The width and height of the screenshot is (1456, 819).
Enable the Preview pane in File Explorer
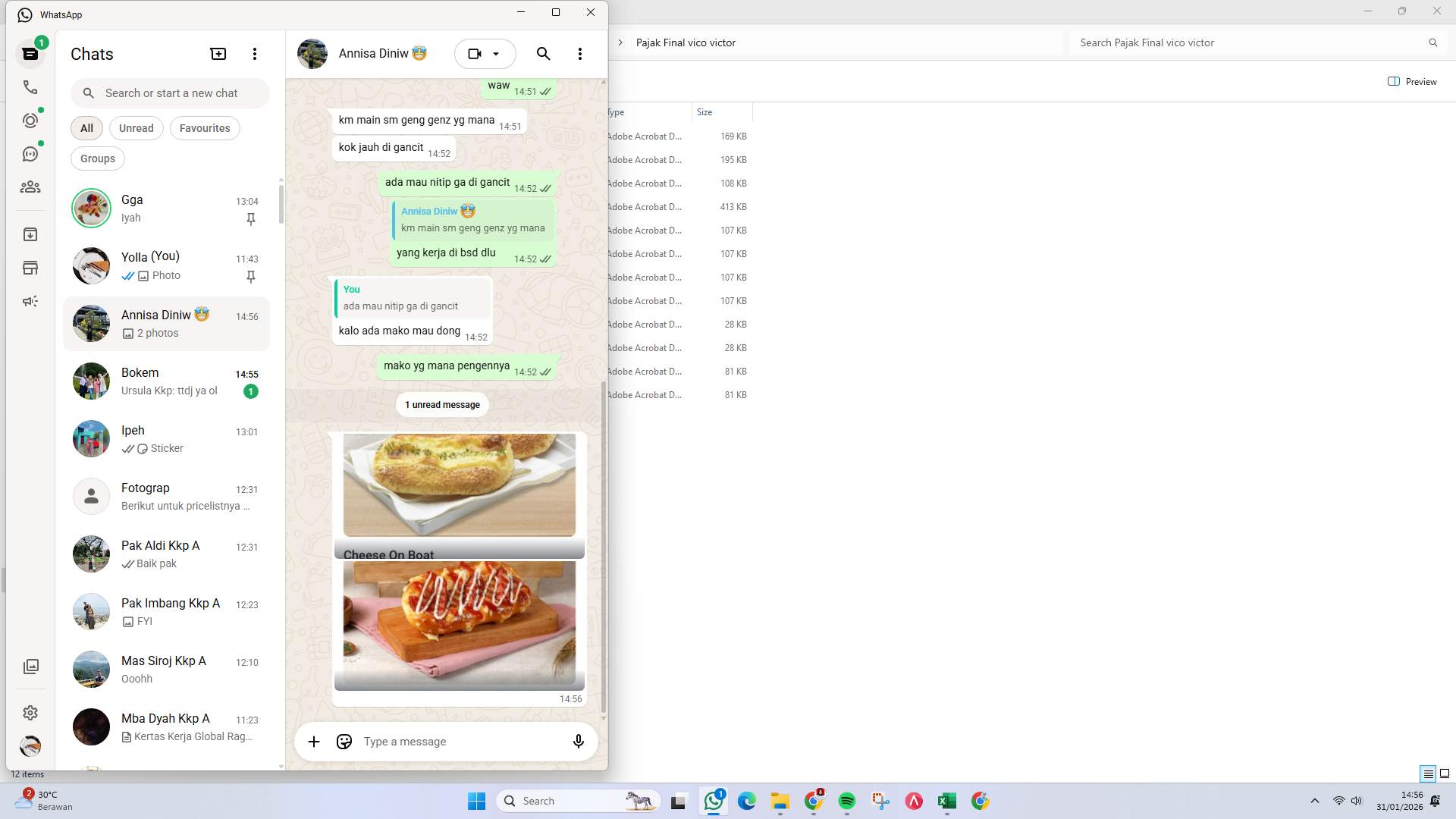[1412, 81]
